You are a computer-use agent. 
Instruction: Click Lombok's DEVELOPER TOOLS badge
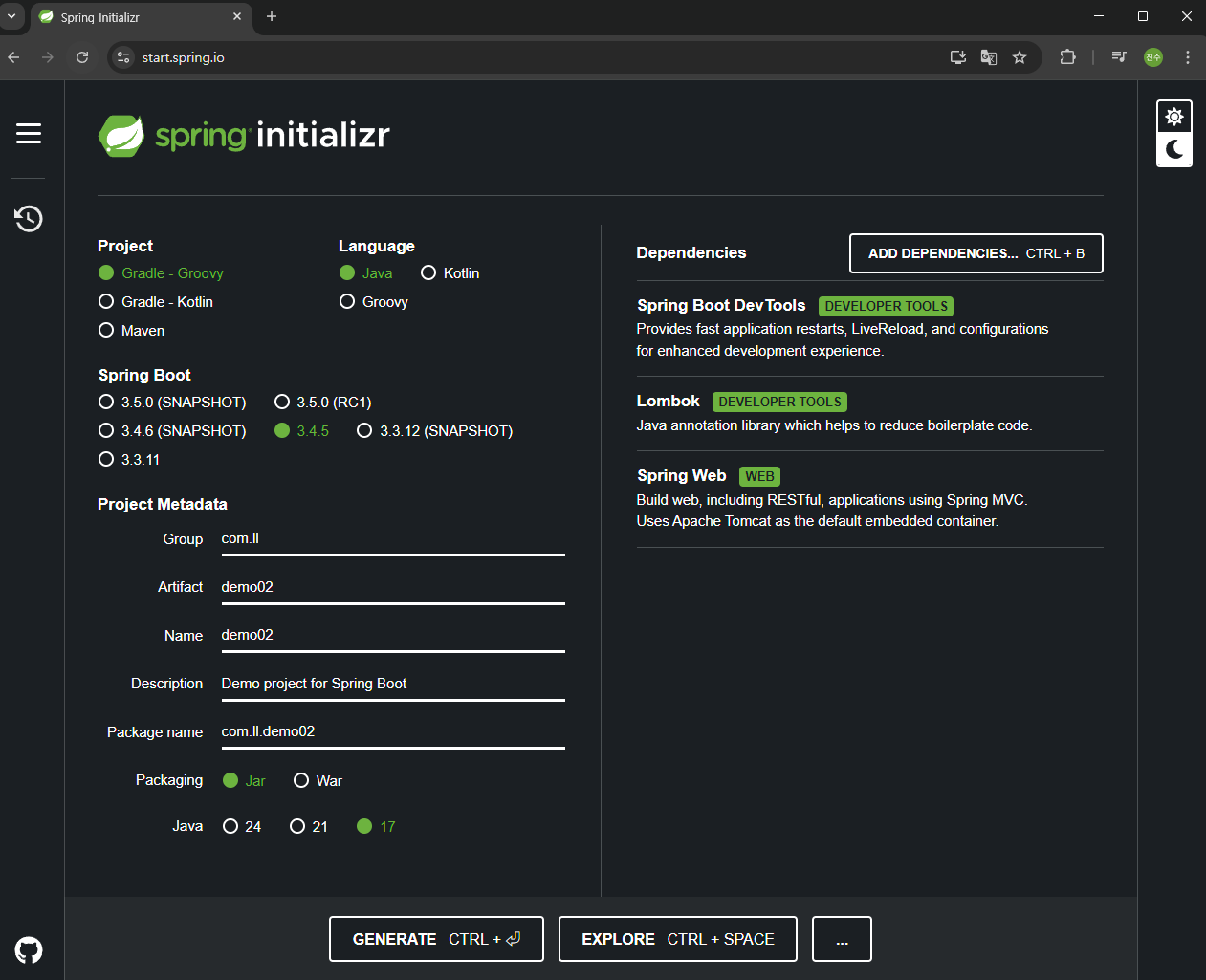[x=780, y=403]
